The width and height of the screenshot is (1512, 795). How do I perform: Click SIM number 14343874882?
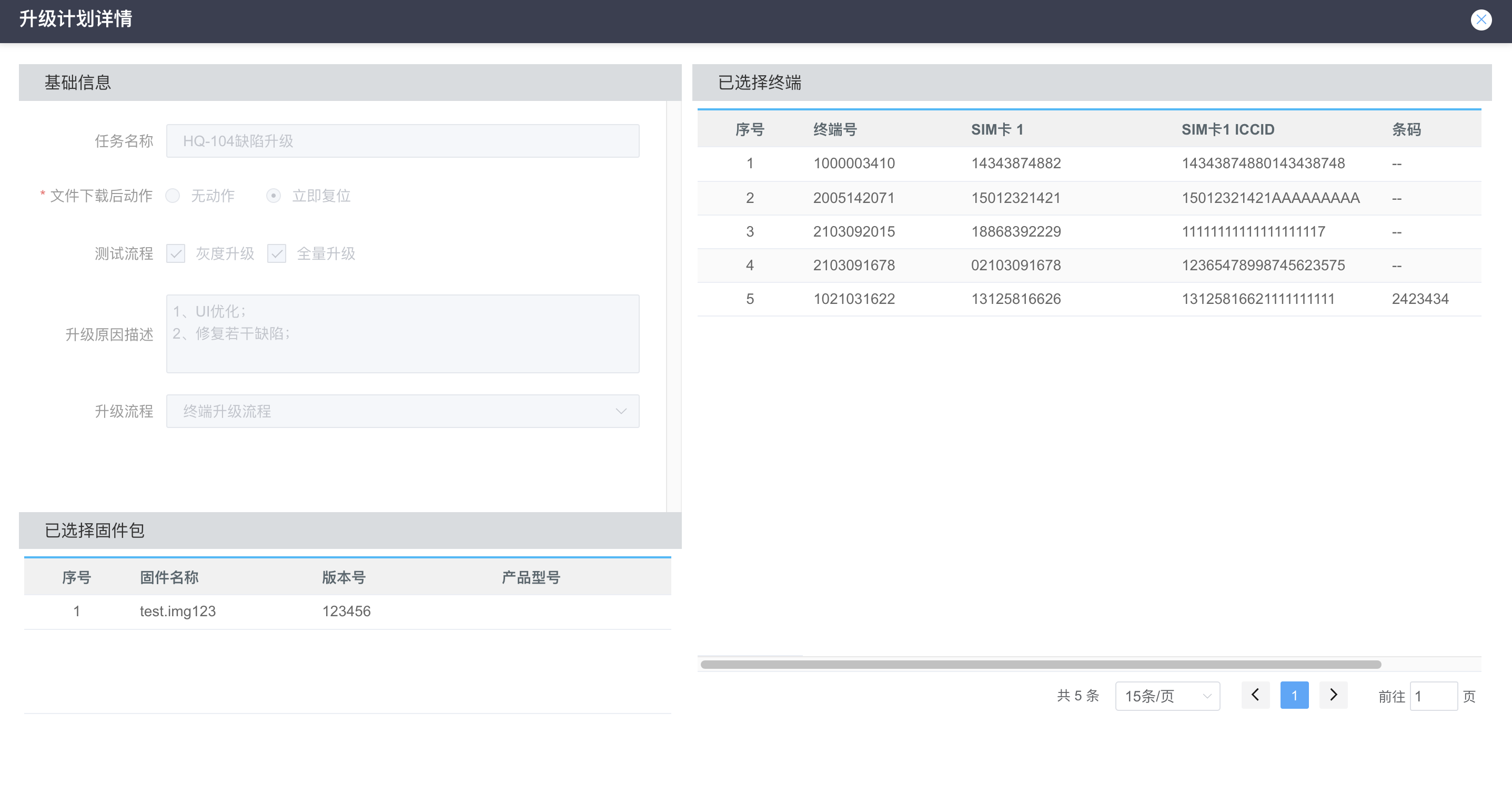[x=1016, y=163]
